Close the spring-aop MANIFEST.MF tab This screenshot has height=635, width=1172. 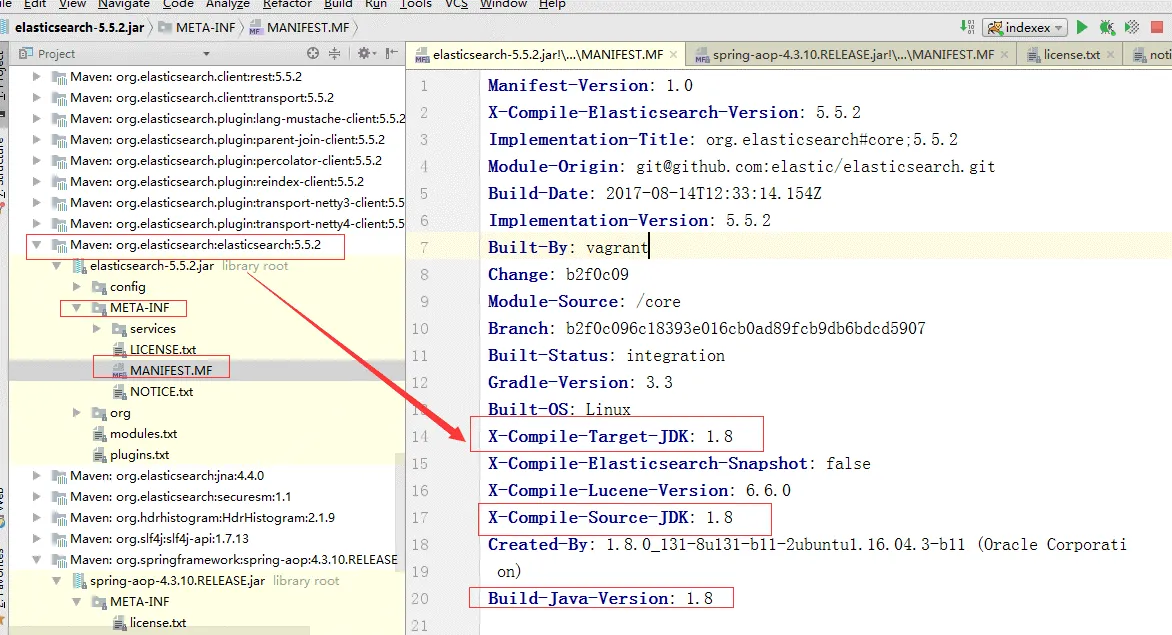(x=1005, y=55)
